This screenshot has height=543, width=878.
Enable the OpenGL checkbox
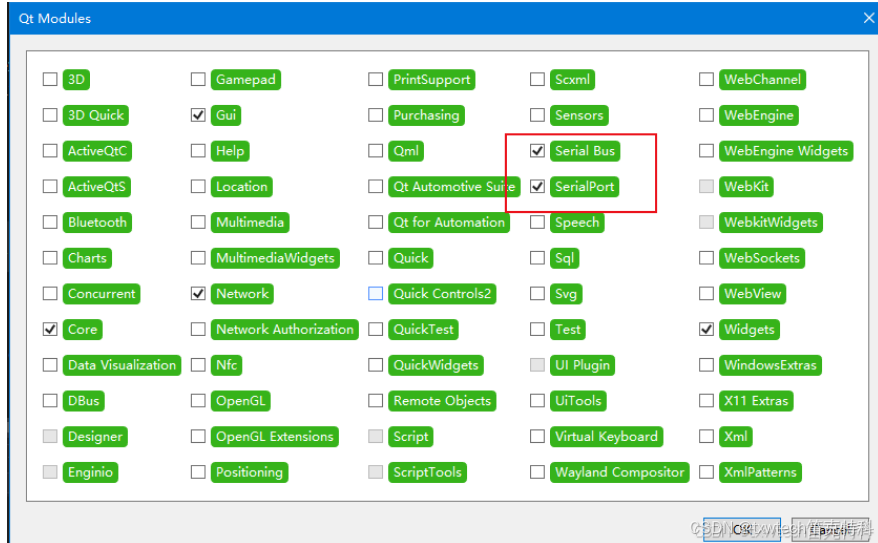tap(198, 401)
